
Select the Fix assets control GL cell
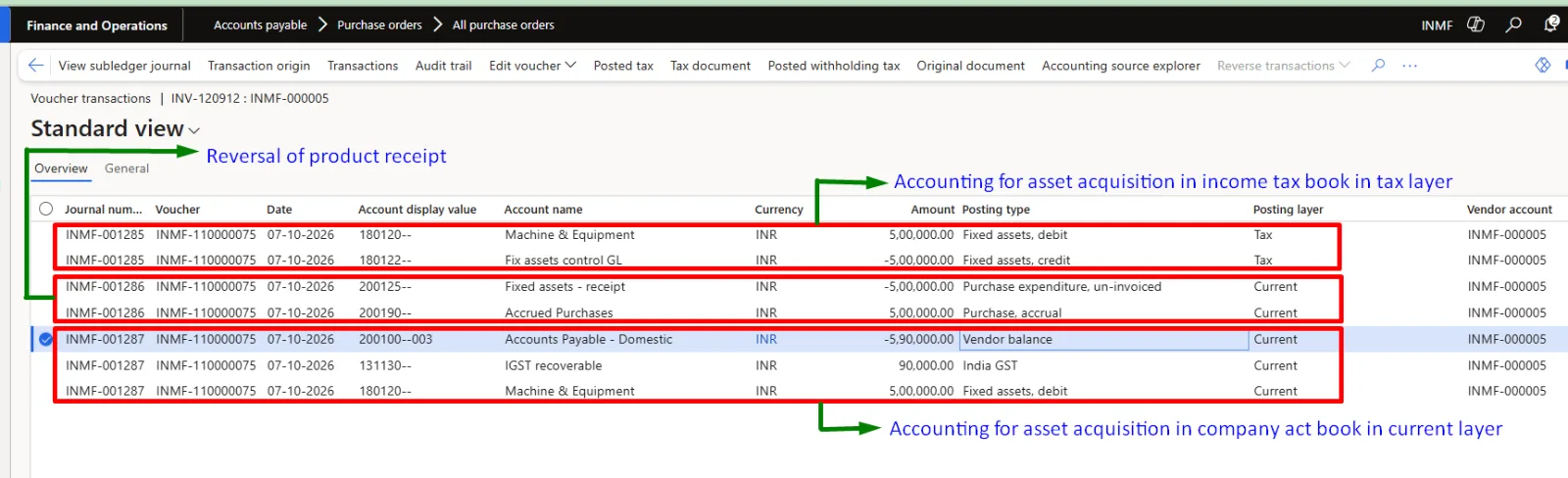coord(563,261)
